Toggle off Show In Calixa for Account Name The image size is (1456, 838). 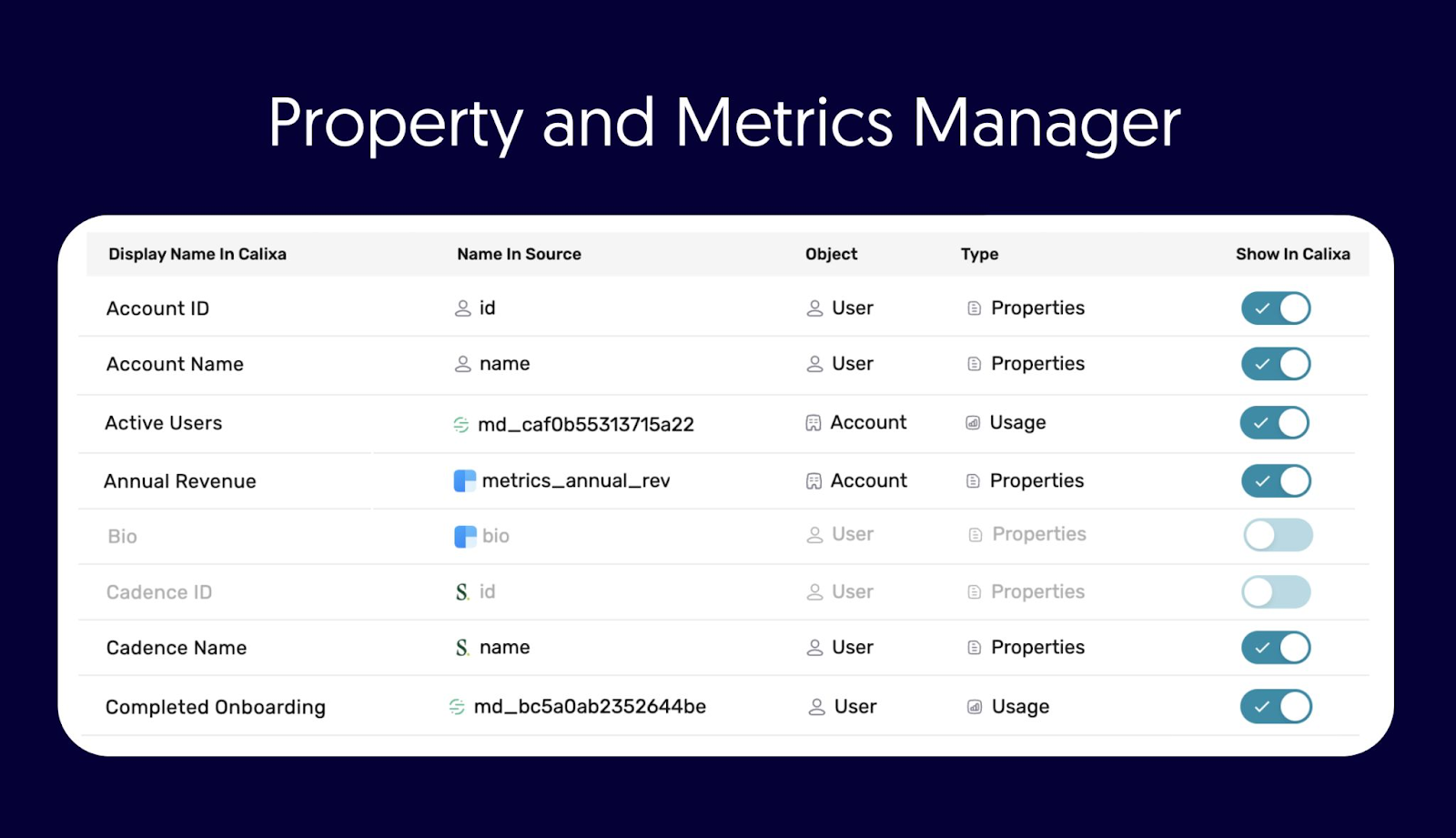pos(1276,364)
